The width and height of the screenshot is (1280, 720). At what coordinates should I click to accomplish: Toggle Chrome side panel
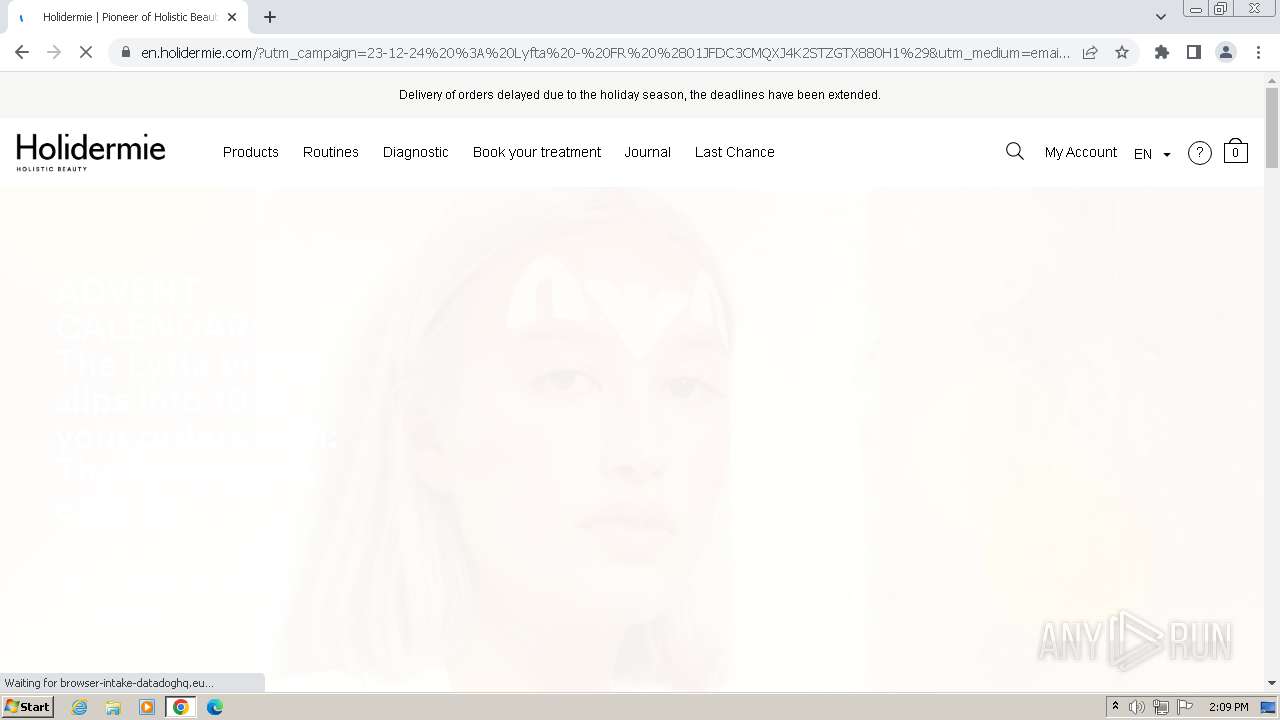[1193, 52]
